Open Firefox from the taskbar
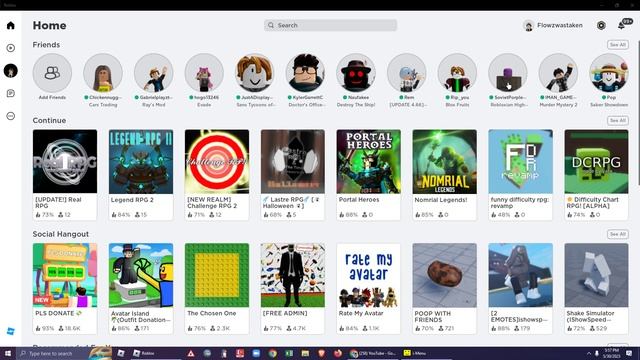This screenshot has height=360, width=640. (338, 353)
